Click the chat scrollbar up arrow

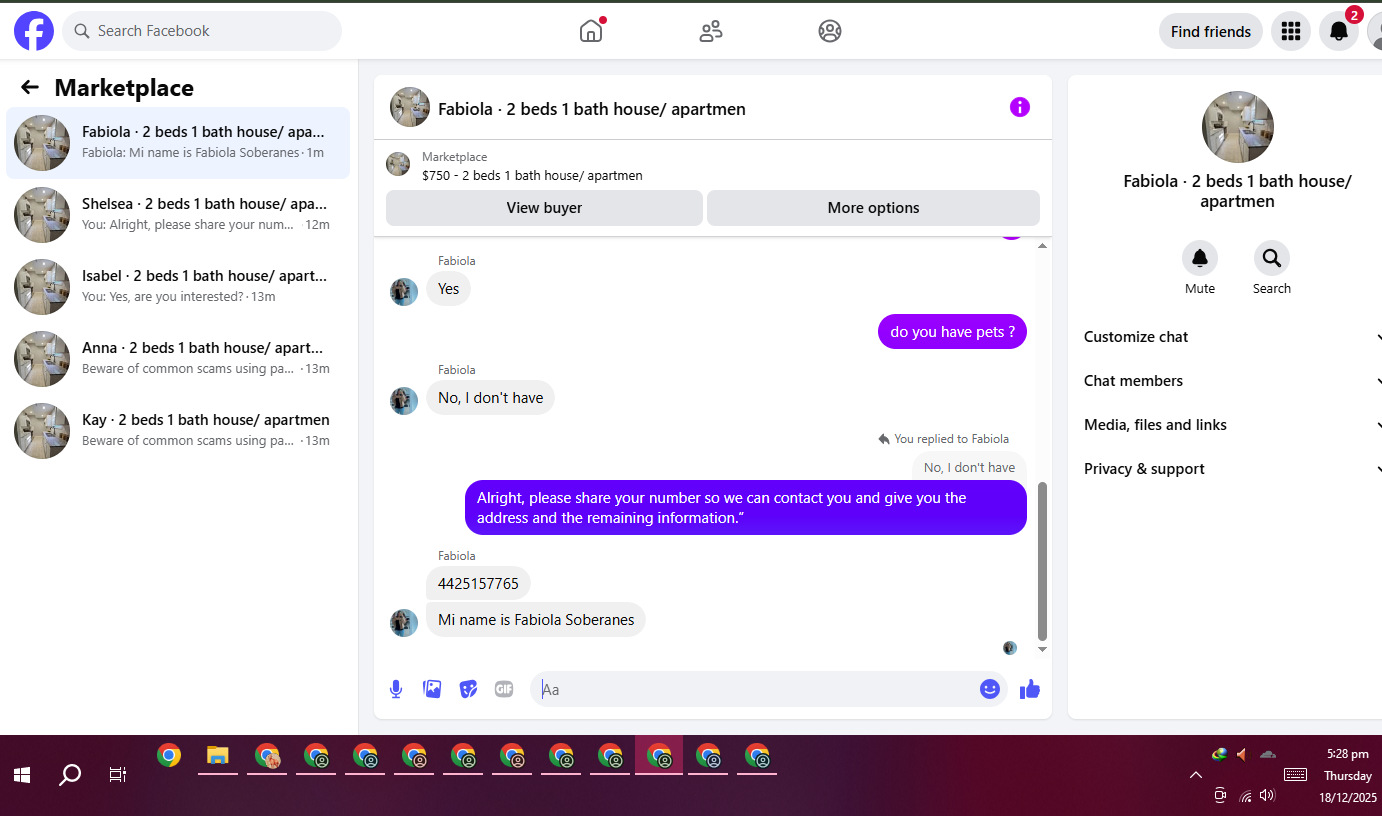point(1042,246)
